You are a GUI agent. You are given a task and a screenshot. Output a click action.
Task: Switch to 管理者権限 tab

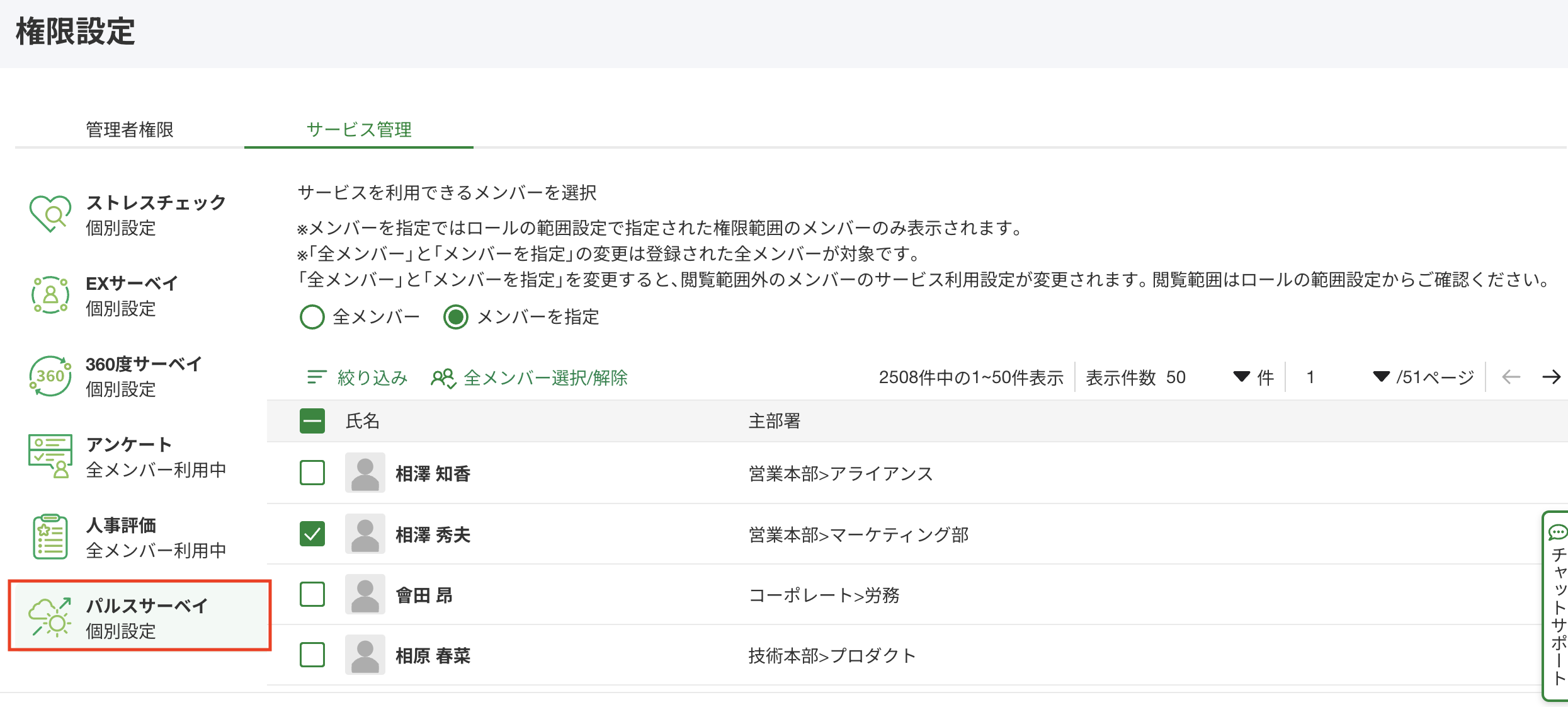click(130, 130)
